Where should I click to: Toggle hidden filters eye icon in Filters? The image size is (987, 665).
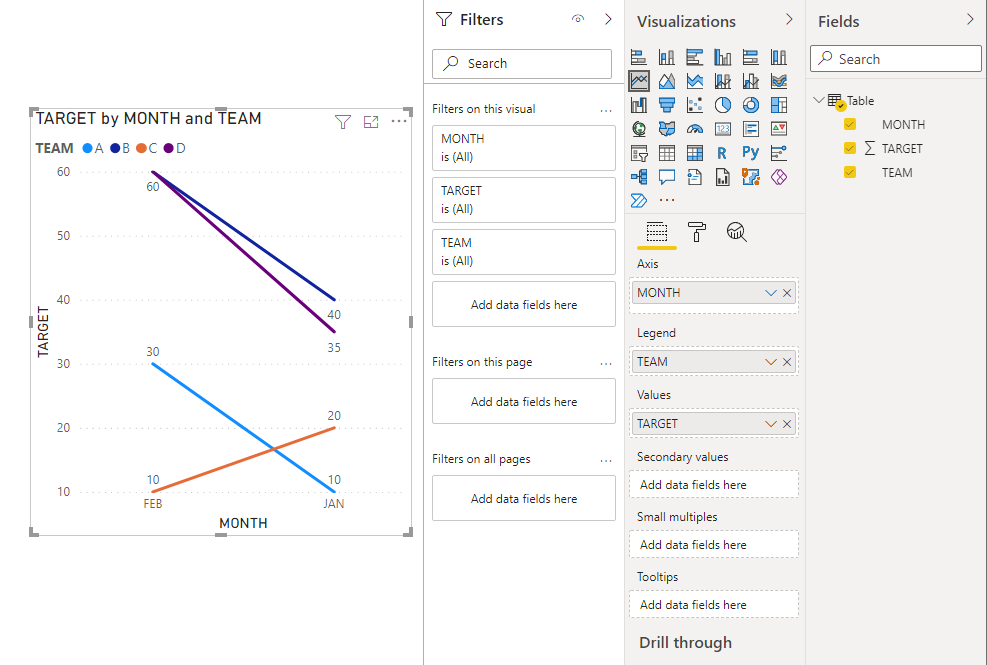point(578,19)
